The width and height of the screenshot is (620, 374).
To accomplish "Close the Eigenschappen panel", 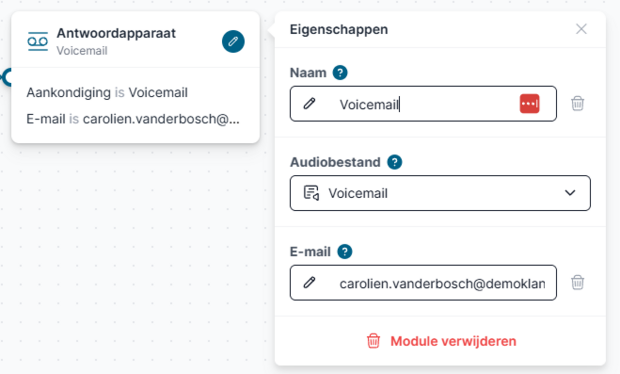I will (x=581, y=29).
